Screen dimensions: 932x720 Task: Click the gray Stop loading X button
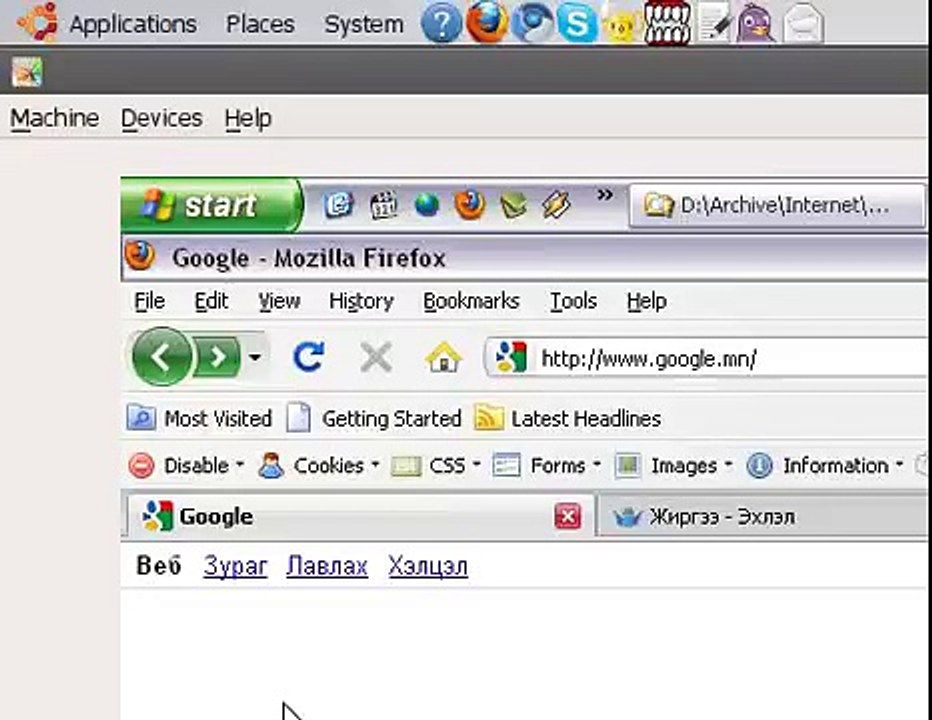(376, 357)
